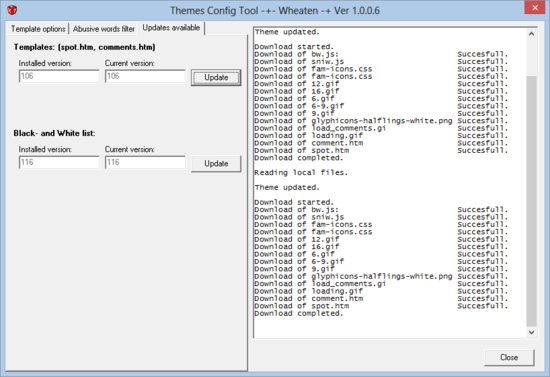Close the Themes Config Tool window via X
This screenshot has width=550, height=377.
coord(535,7)
